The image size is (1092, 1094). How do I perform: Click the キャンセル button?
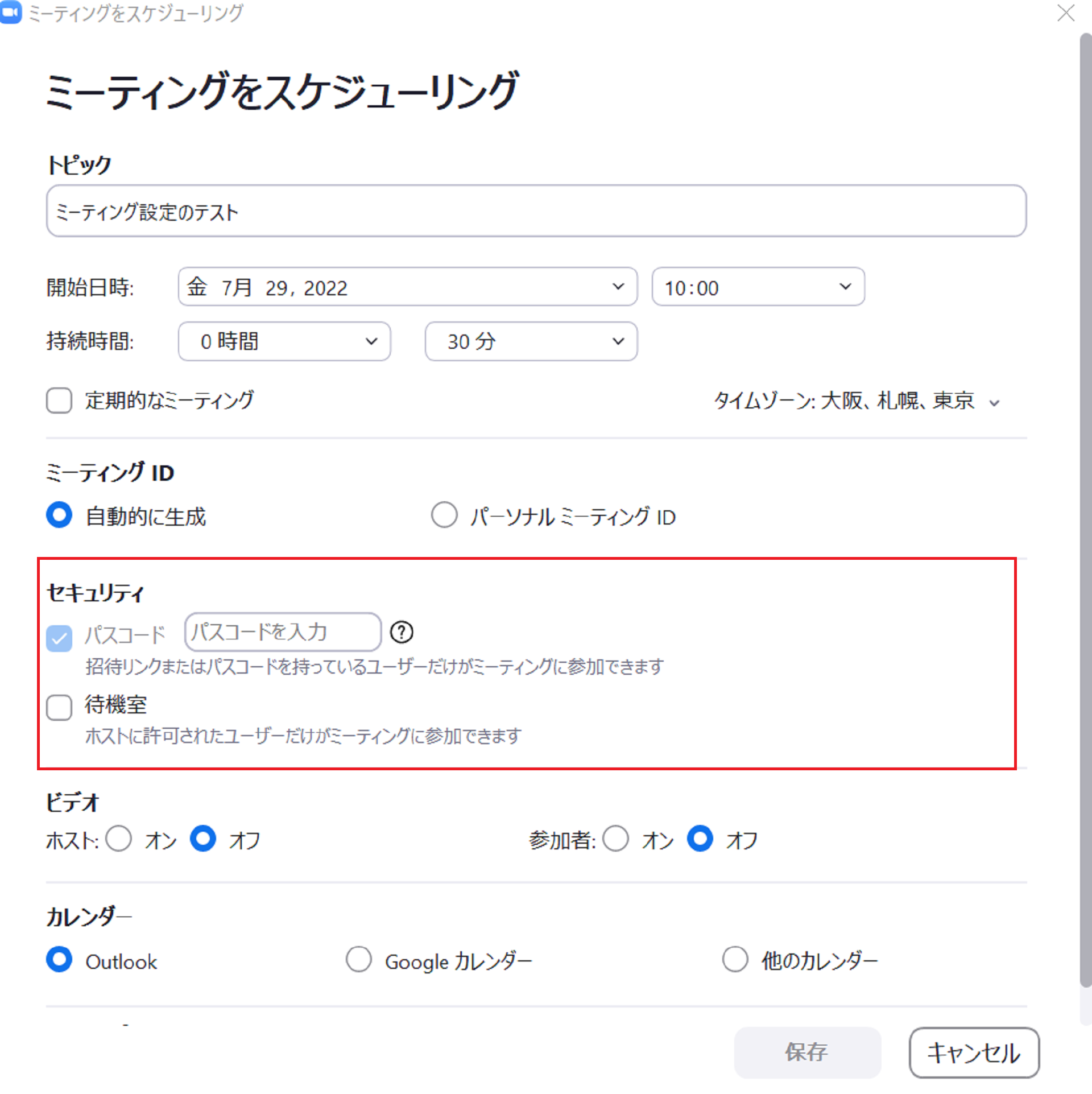(x=974, y=1052)
